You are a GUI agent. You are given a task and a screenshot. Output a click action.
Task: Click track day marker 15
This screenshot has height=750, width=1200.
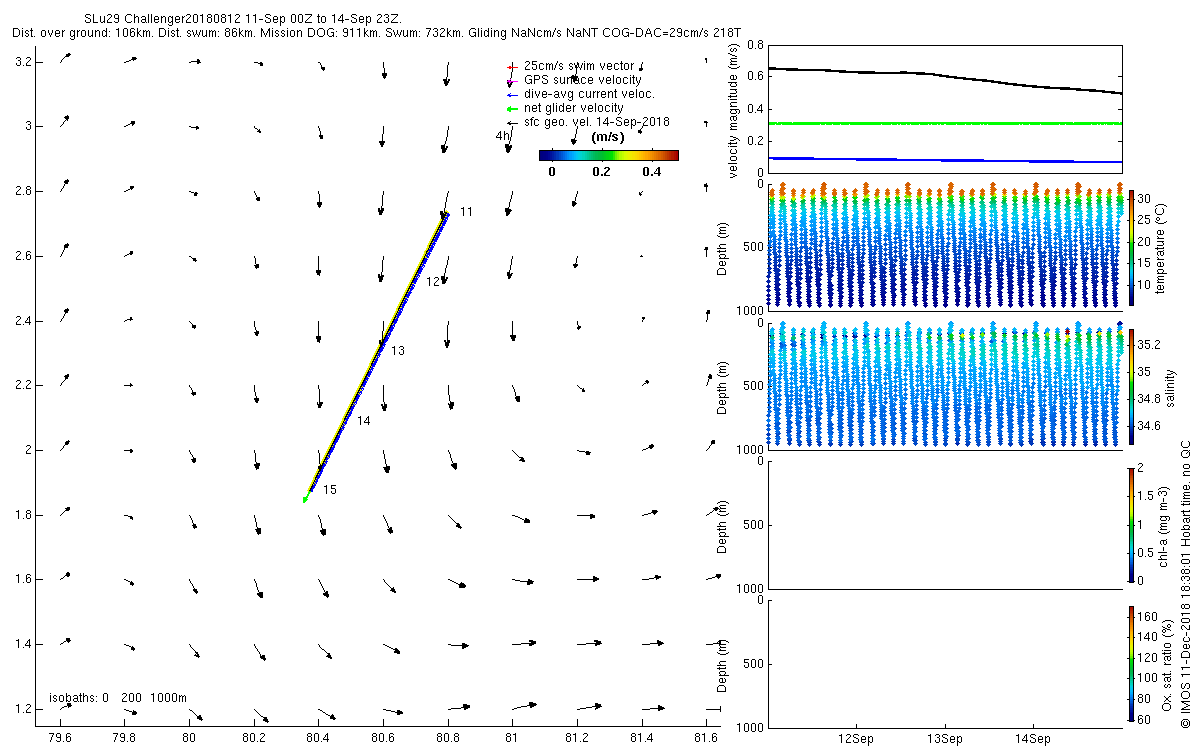pyautogui.click(x=330, y=489)
